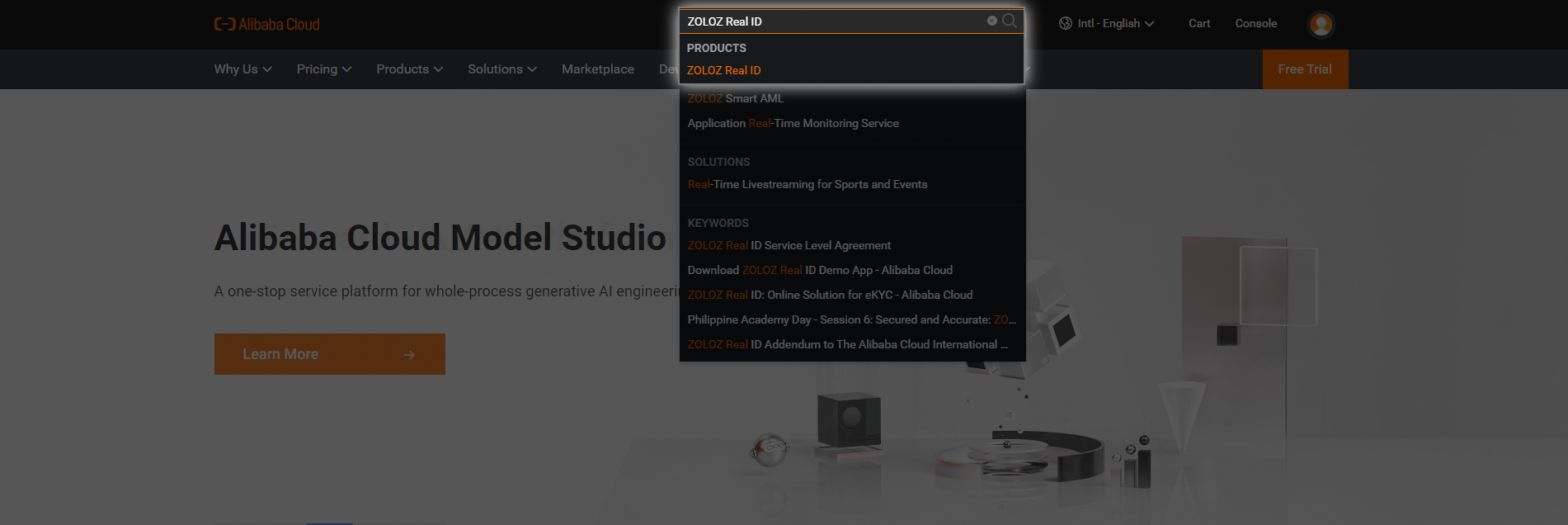This screenshot has height=525, width=1568.
Task: Expand the Intl - English language dropdown
Action: click(1107, 23)
